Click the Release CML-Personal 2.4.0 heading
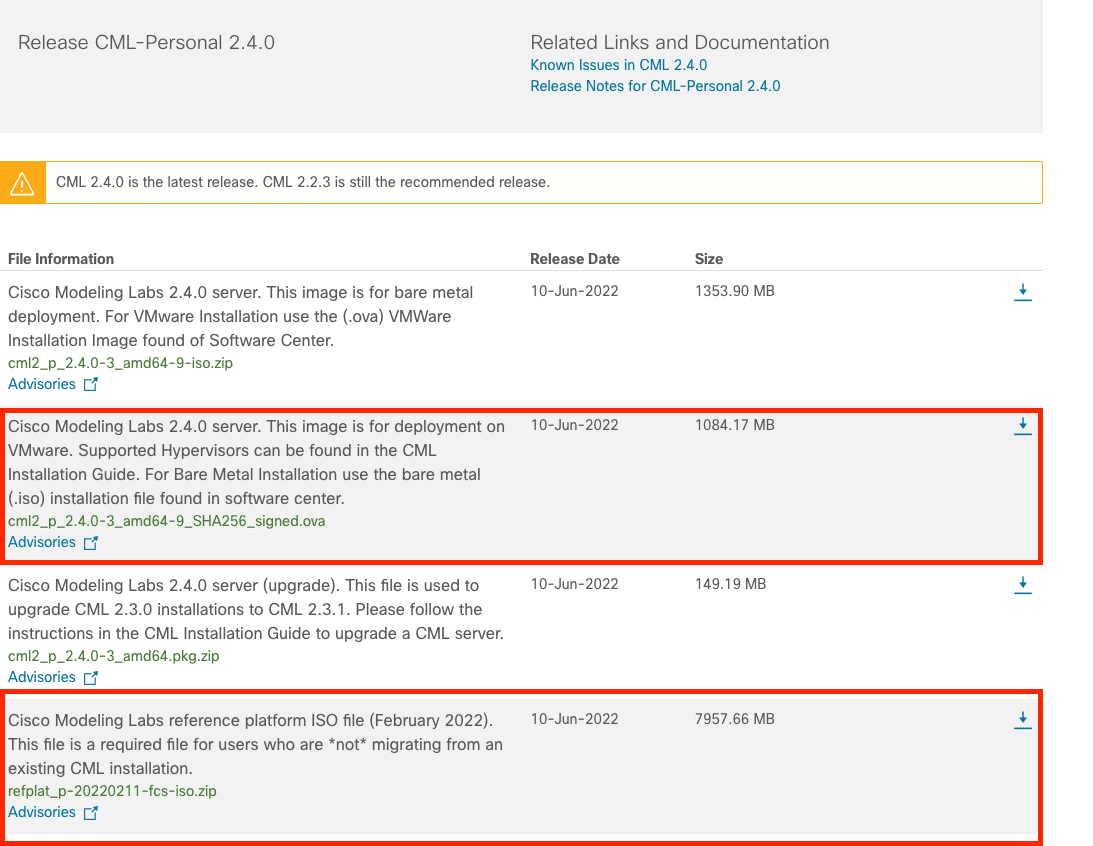Image resolution: width=1093 pixels, height=846 pixels. point(146,43)
